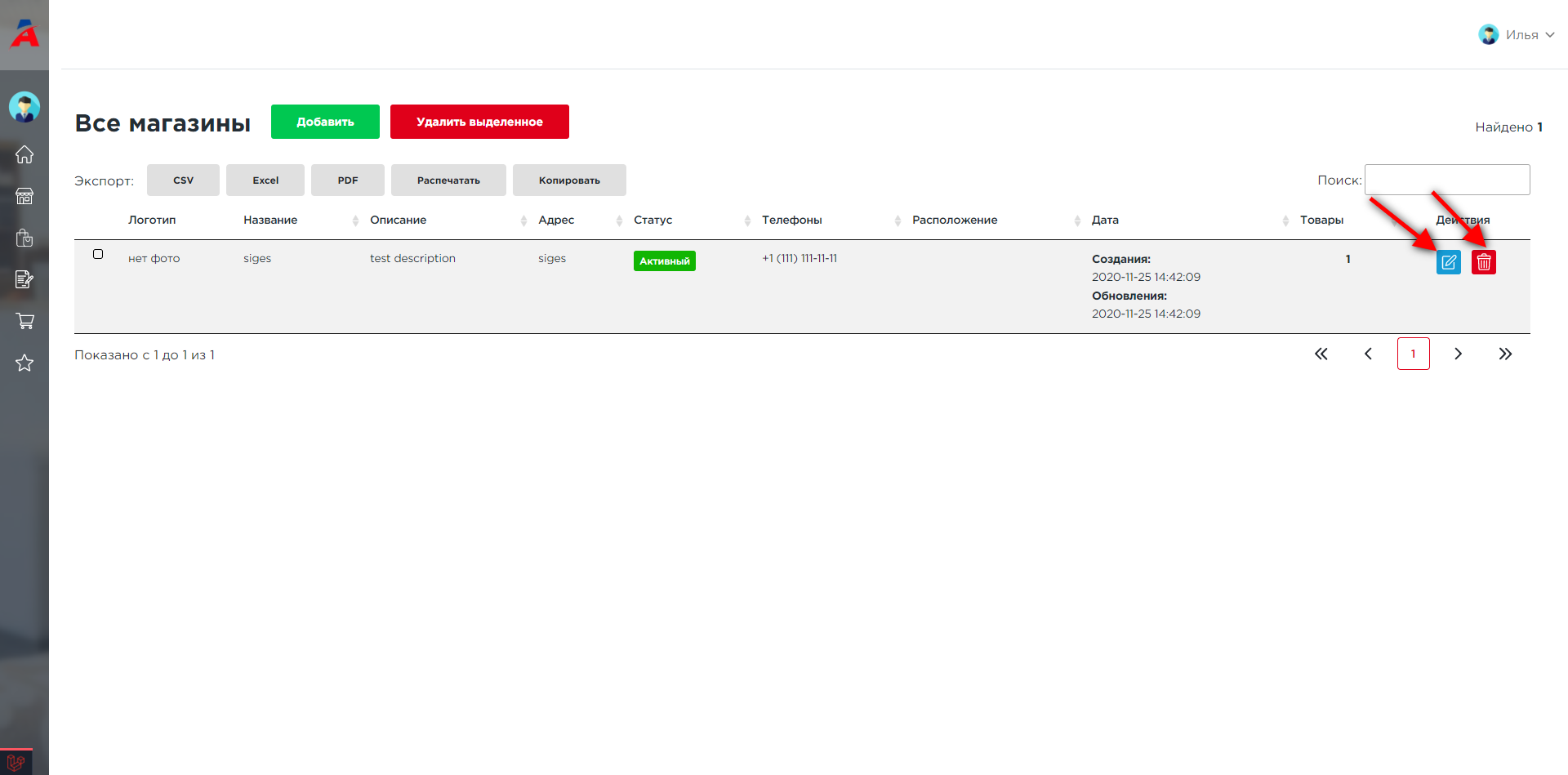The width and height of the screenshot is (1568, 775).
Task: Go to previous page arrow
Action: [x=1368, y=354]
